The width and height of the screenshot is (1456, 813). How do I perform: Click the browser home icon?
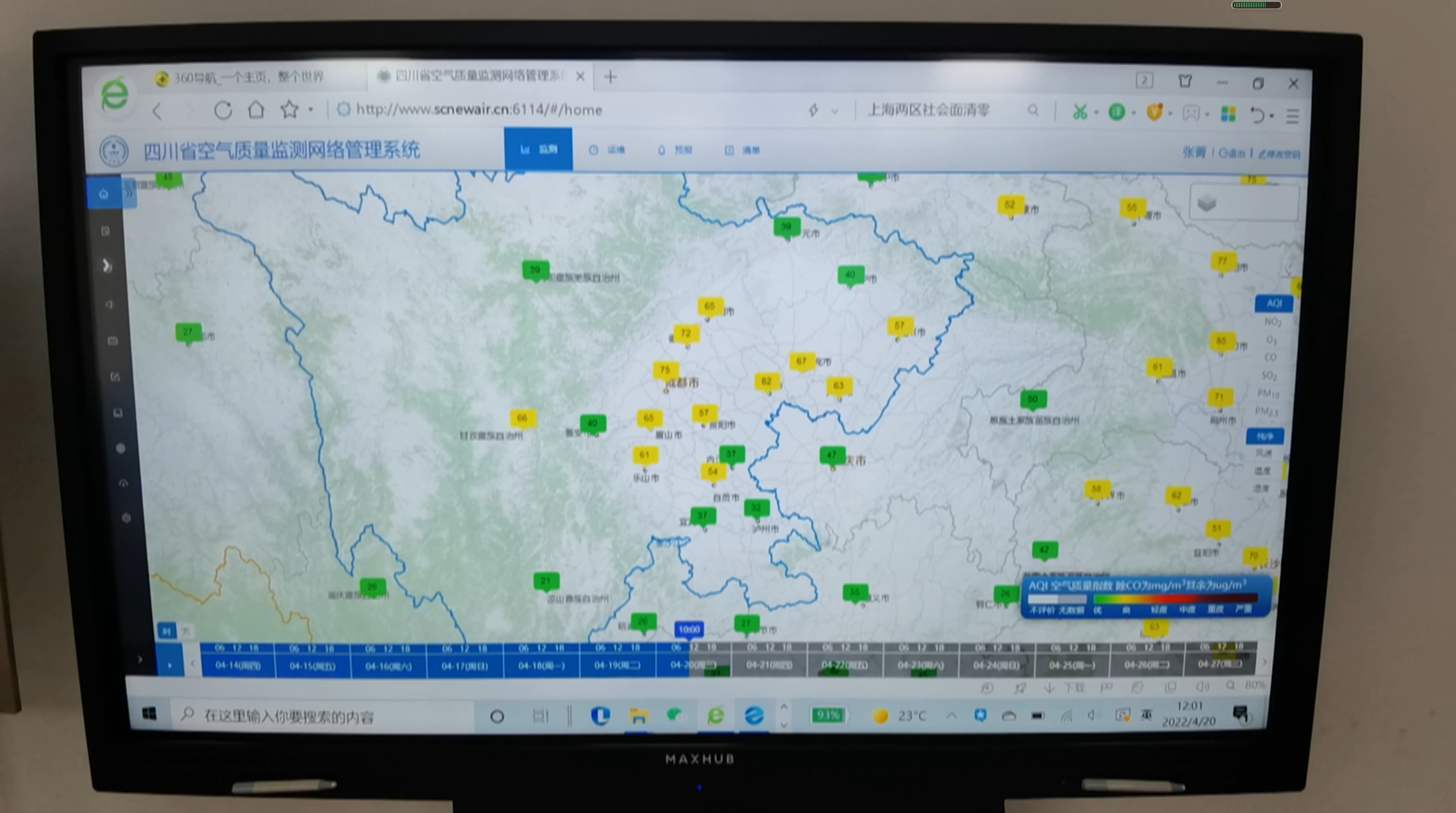(x=256, y=109)
